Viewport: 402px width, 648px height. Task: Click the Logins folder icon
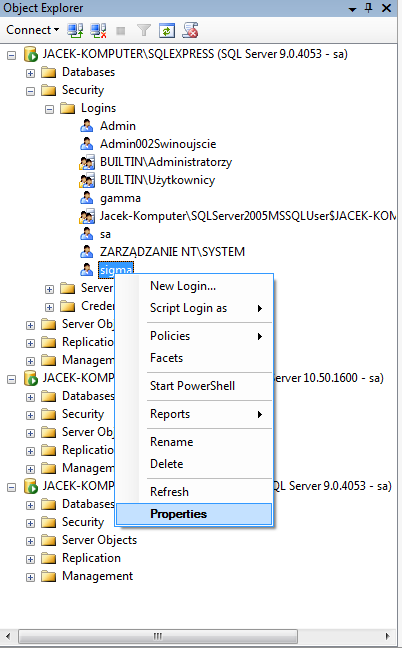(x=68, y=108)
